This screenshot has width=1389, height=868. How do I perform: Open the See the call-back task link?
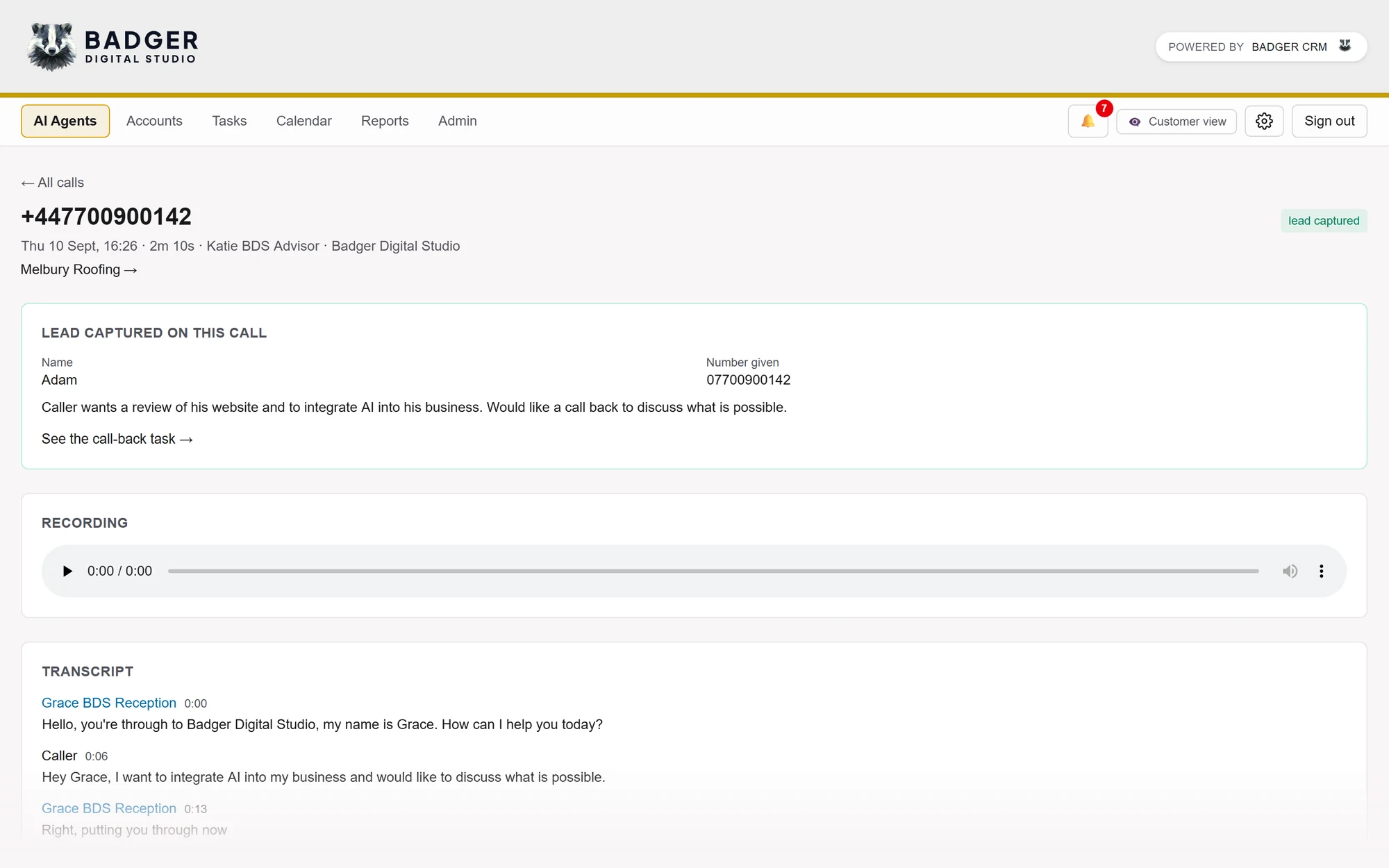coord(117,439)
